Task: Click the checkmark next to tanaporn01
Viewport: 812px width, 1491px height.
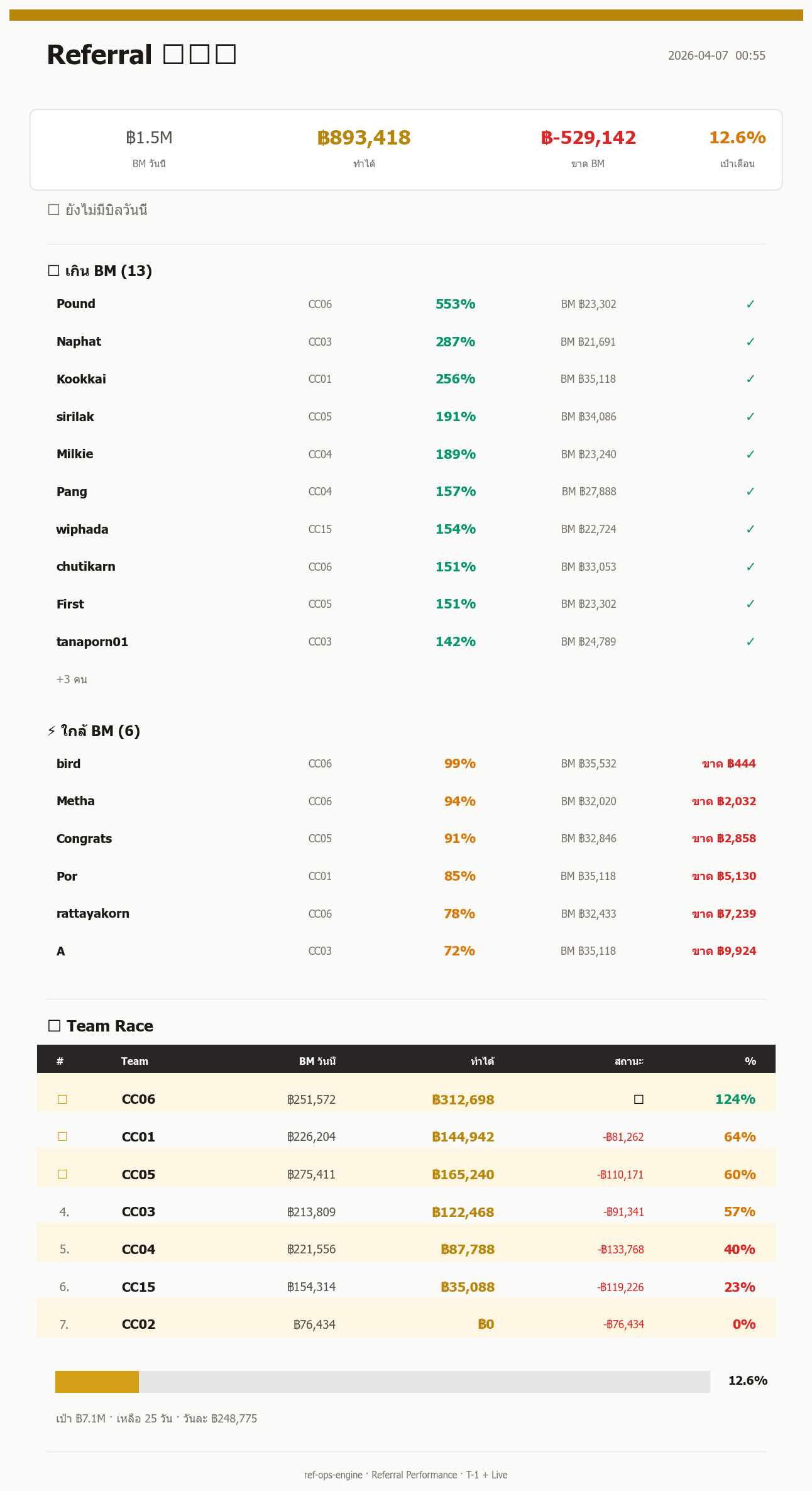Action: point(750,642)
